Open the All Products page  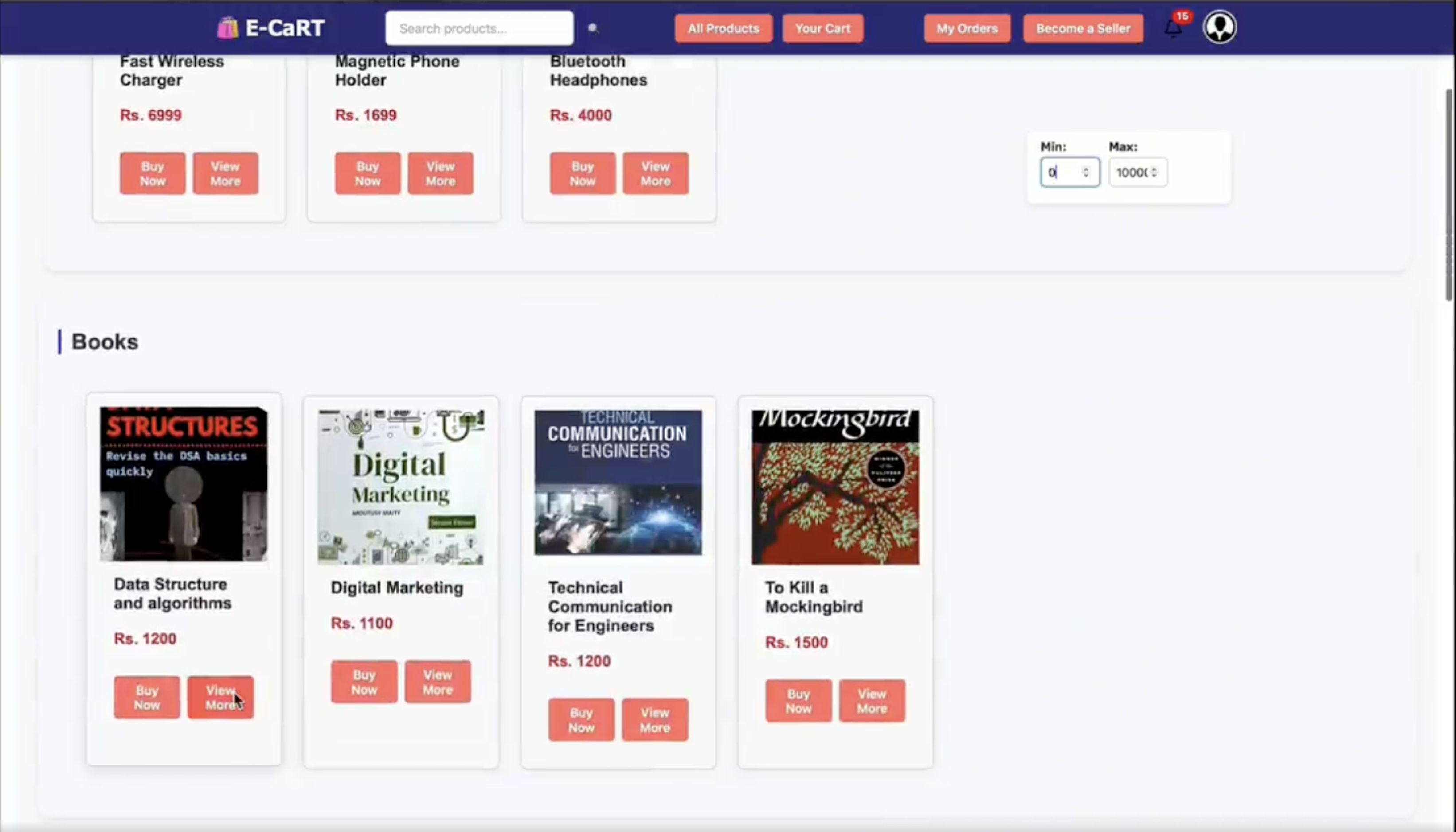[723, 28]
